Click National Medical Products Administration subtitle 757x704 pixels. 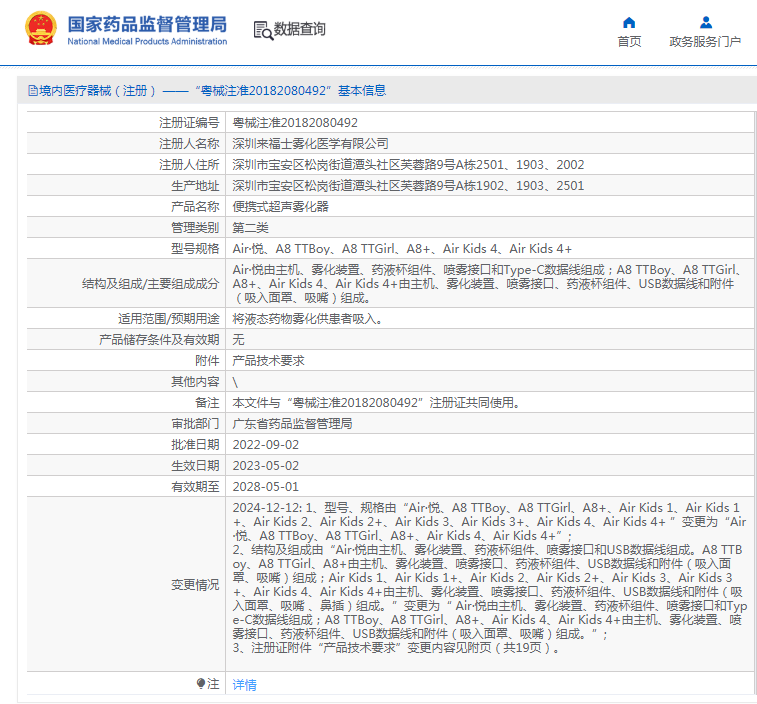(147, 42)
